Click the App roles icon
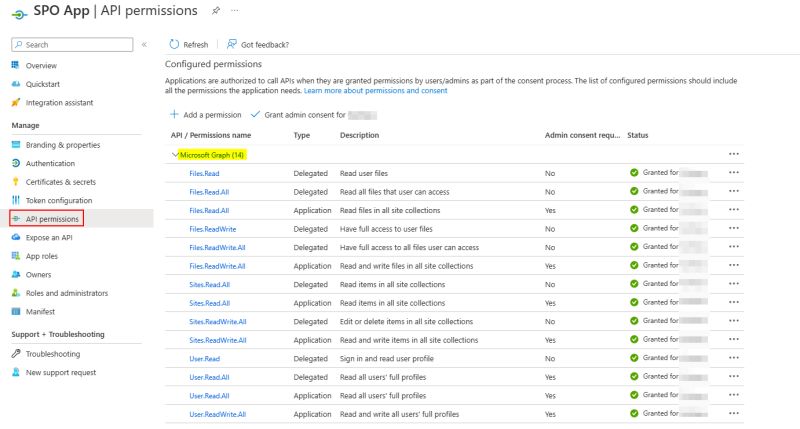The width and height of the screenshot is (800, 429). [16, 256]
